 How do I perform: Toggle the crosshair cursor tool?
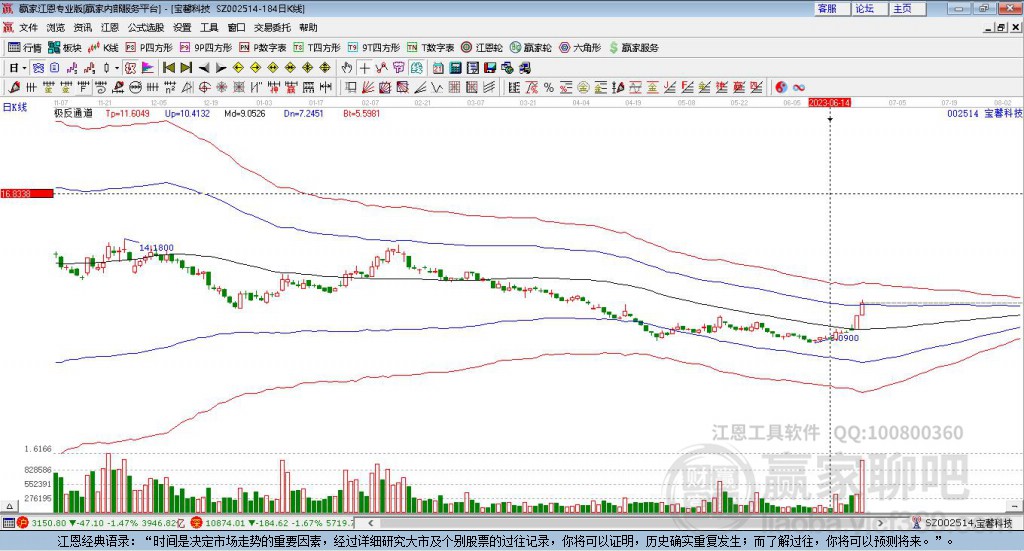[x=364, y=68]
